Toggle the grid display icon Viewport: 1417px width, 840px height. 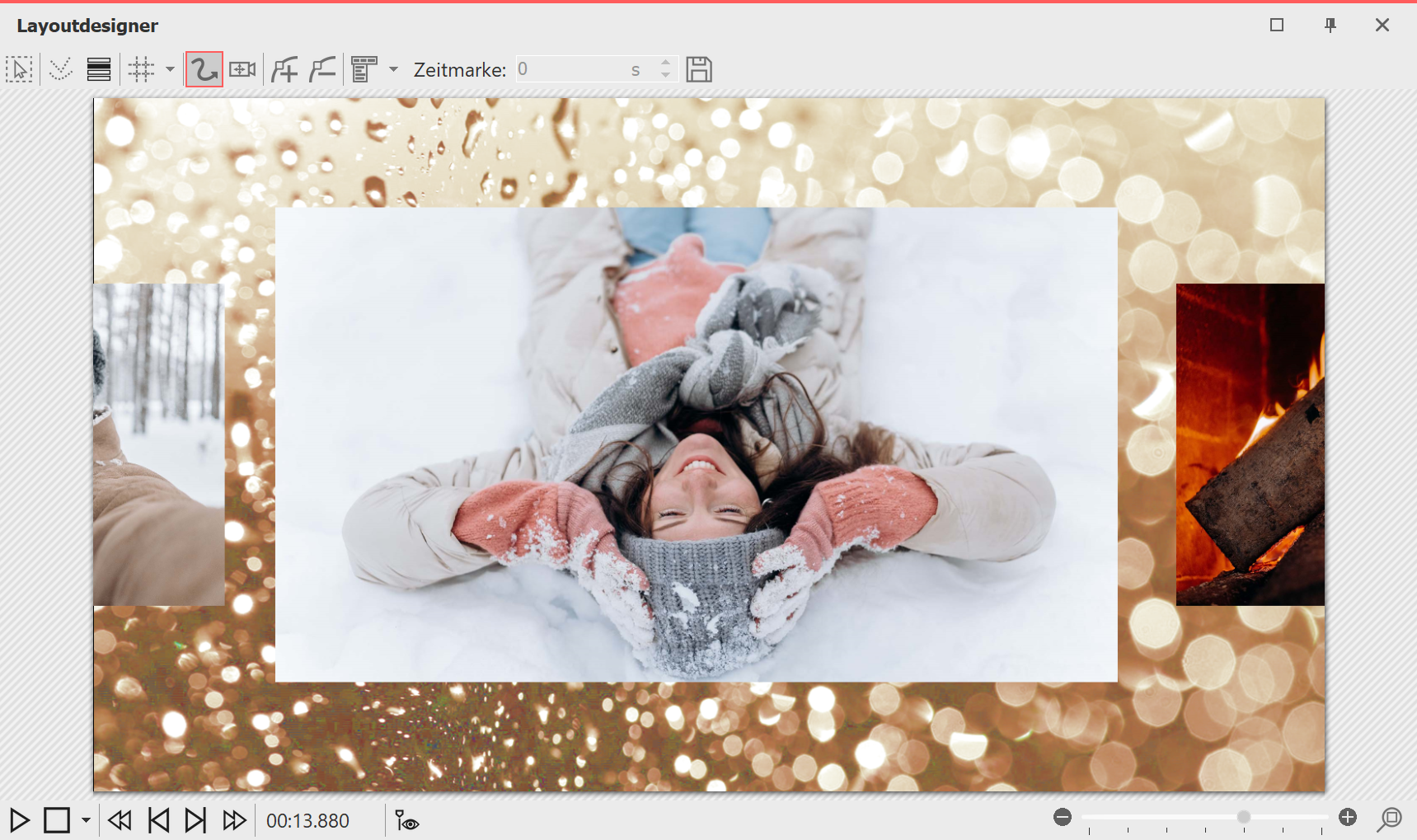point(141,69)
